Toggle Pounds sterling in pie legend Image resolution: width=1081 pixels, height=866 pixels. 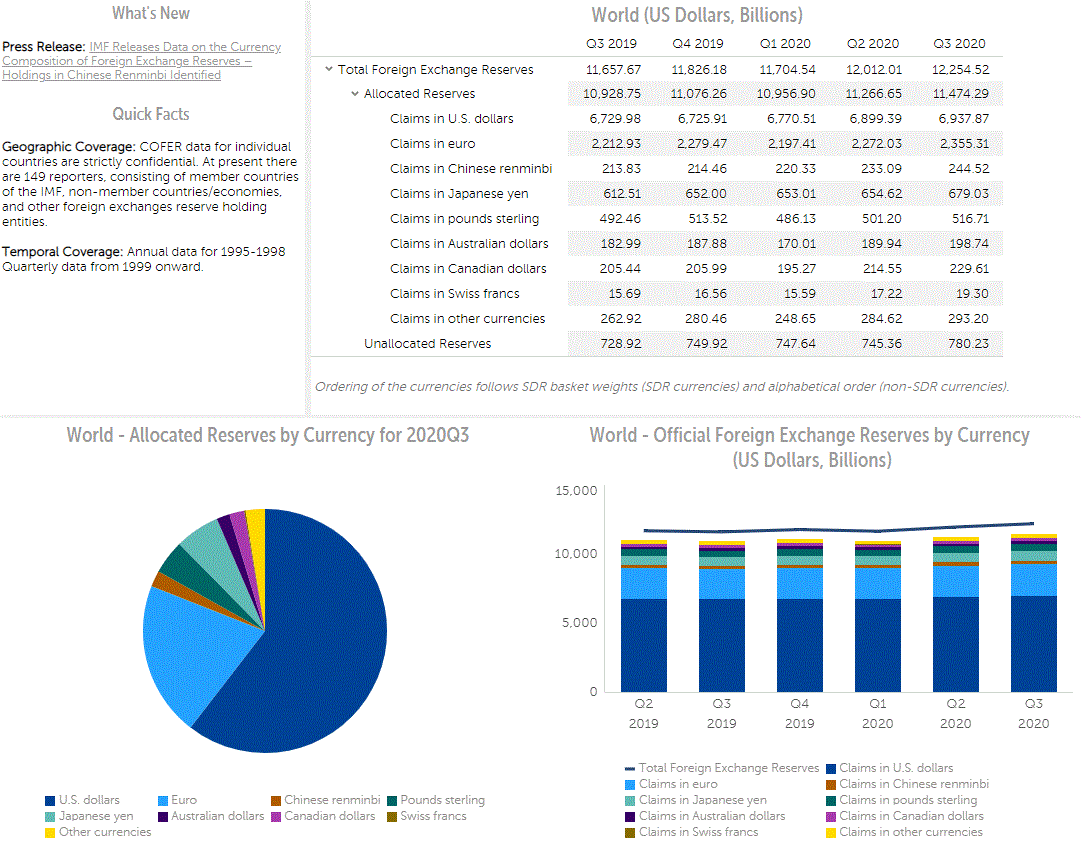point(392,800)
